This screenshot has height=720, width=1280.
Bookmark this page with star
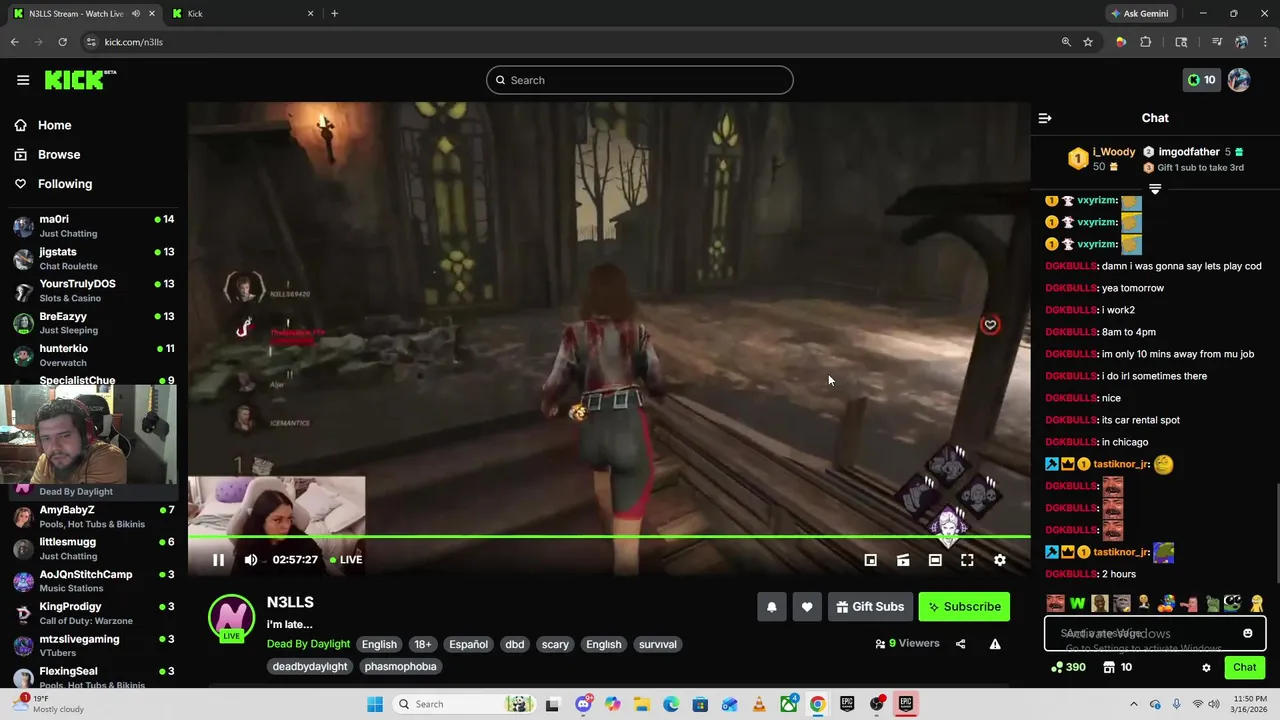(x=1088, y=42)
